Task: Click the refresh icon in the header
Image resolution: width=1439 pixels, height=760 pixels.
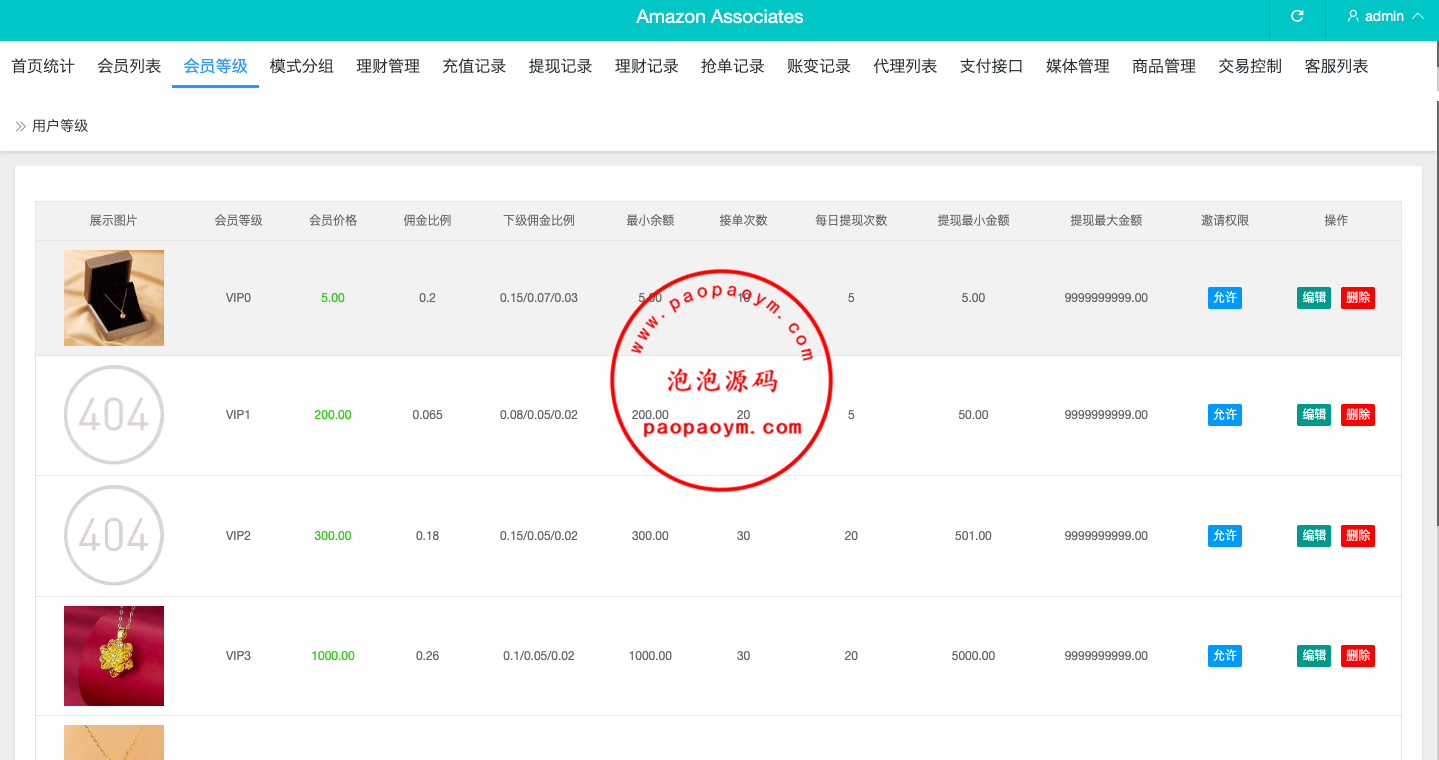Action: tap(1297, 17)
